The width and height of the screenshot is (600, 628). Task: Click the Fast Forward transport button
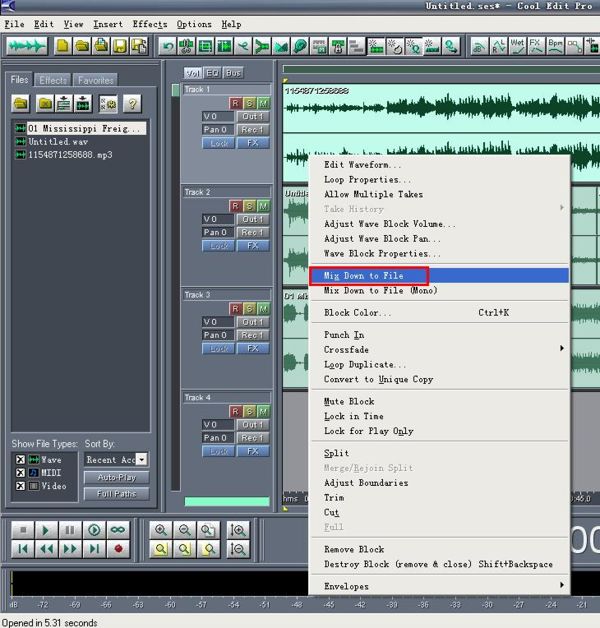pos(70,549)
